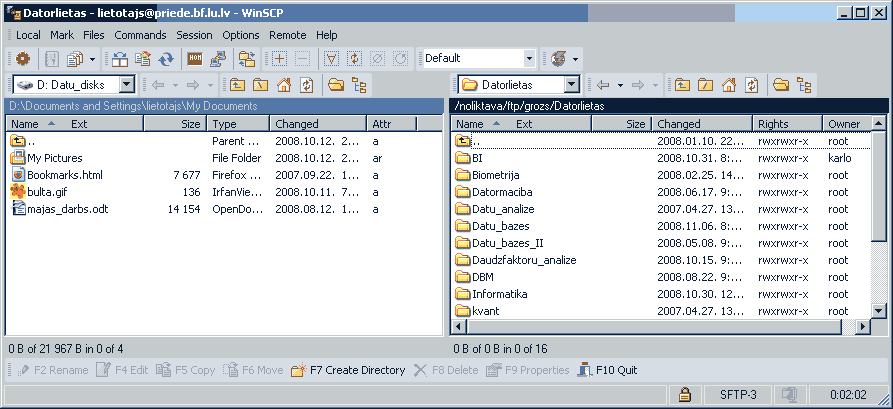This screenshot has height=409, width=893.
Task: Click F7 Create Directory button
Action: (x=348, y=370)
